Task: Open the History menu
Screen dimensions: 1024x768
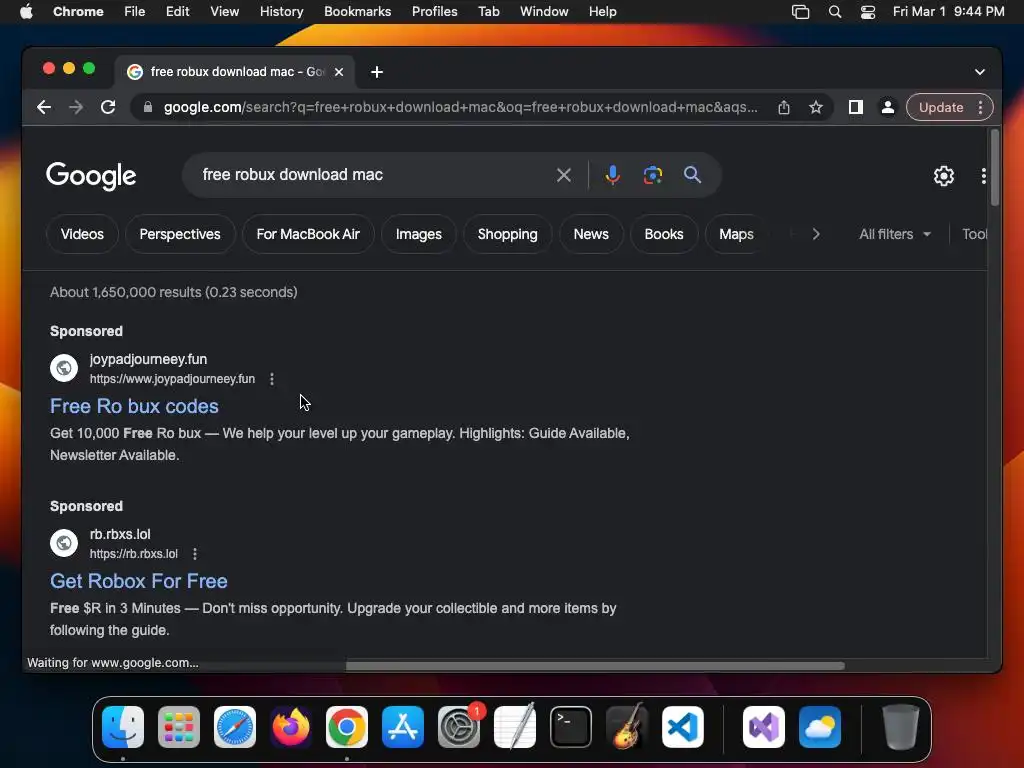Action: coord(281,12)
